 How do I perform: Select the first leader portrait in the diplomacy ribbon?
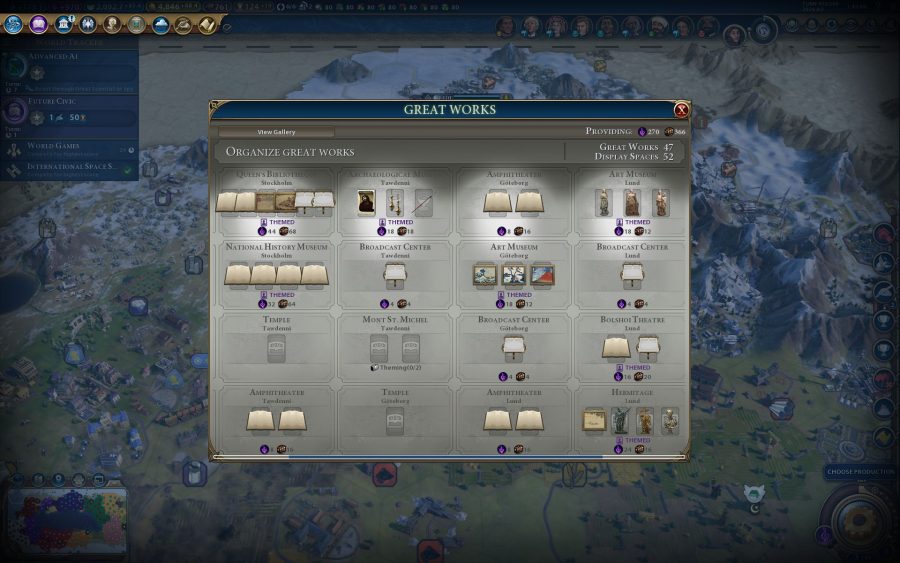[x=505, y=27]
